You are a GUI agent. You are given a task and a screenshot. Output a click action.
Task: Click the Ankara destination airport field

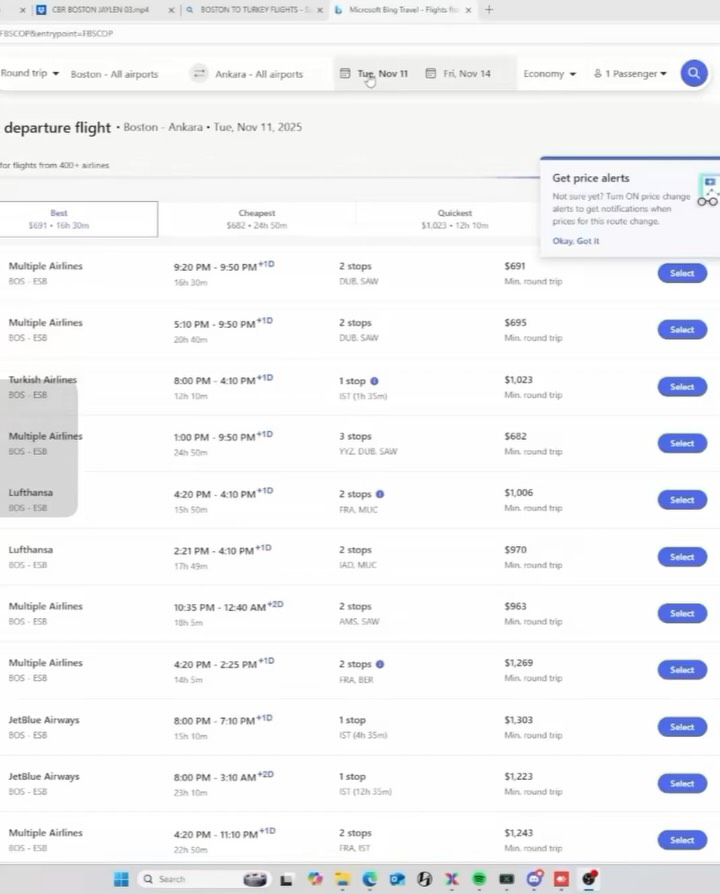[x=259, y=74]
